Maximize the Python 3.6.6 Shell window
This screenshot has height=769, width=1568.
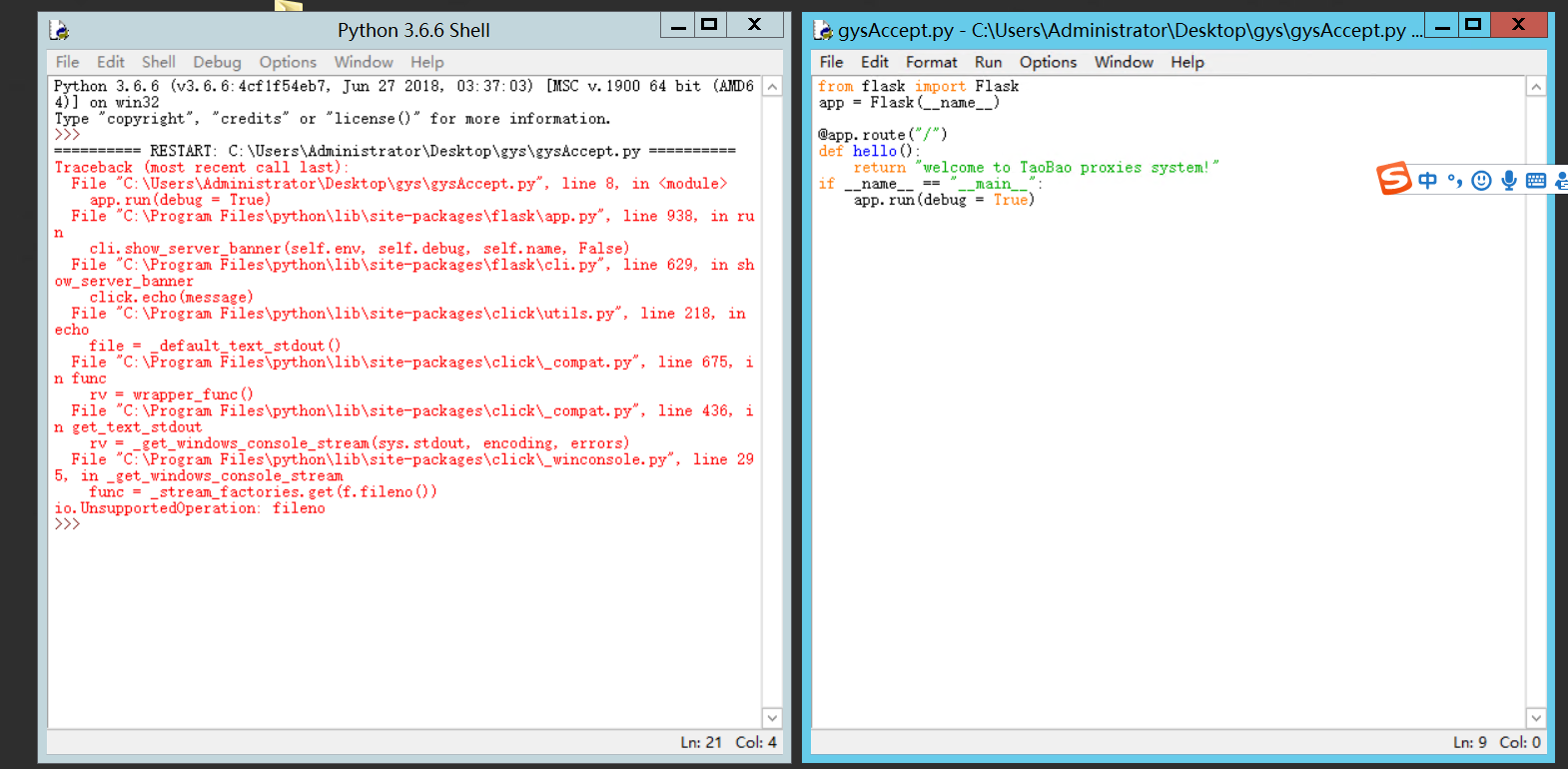(x=709, y=25)
